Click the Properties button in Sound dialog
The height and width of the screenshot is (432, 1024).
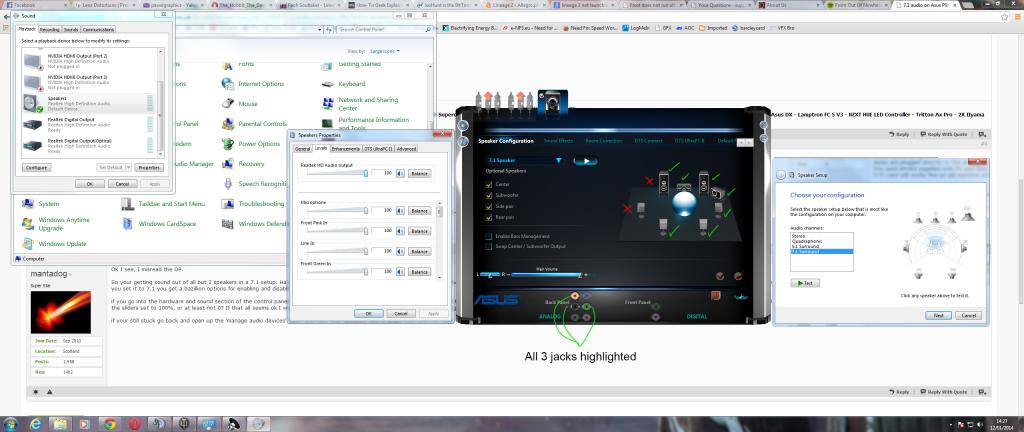[149, 168]
